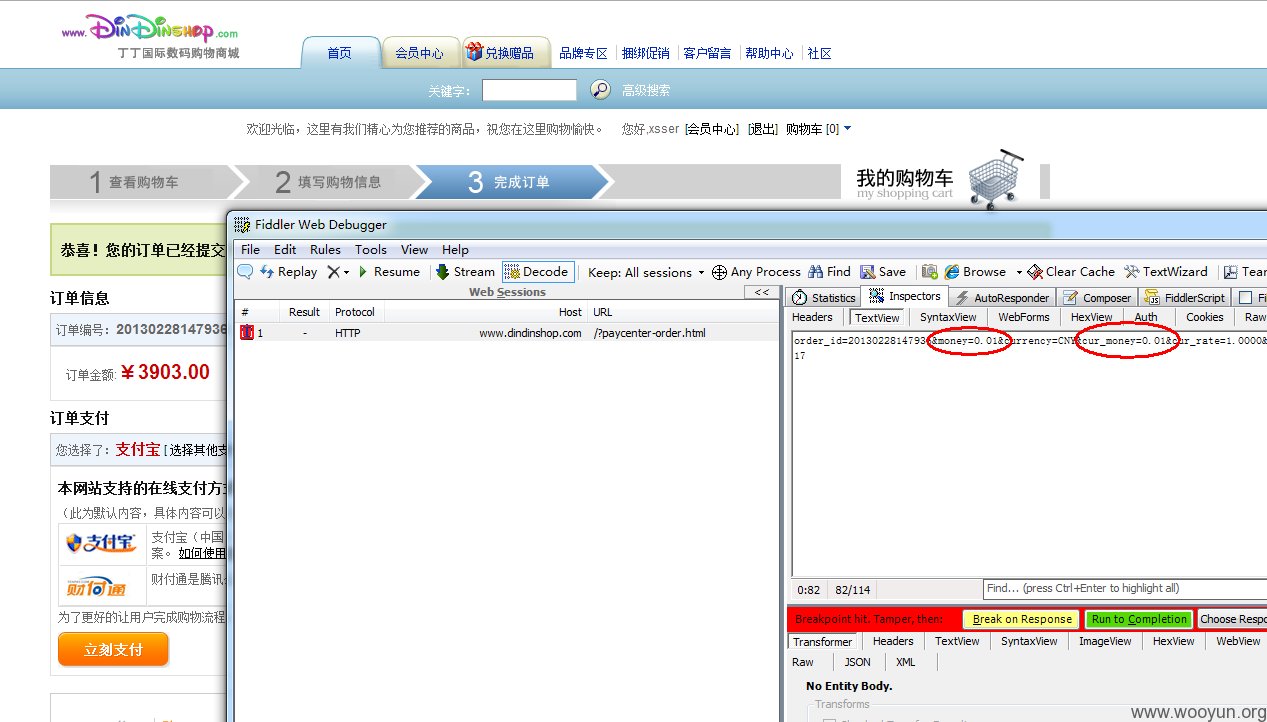Screen dimensions: 1267x722
Task: Open response JSON tab
Action: [x=857, y=662]
